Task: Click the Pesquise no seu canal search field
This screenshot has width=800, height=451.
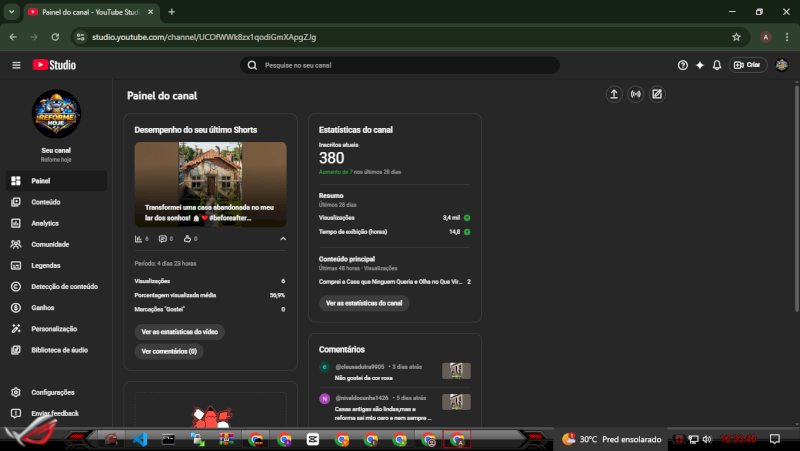Action: click(x=400, y=65)
